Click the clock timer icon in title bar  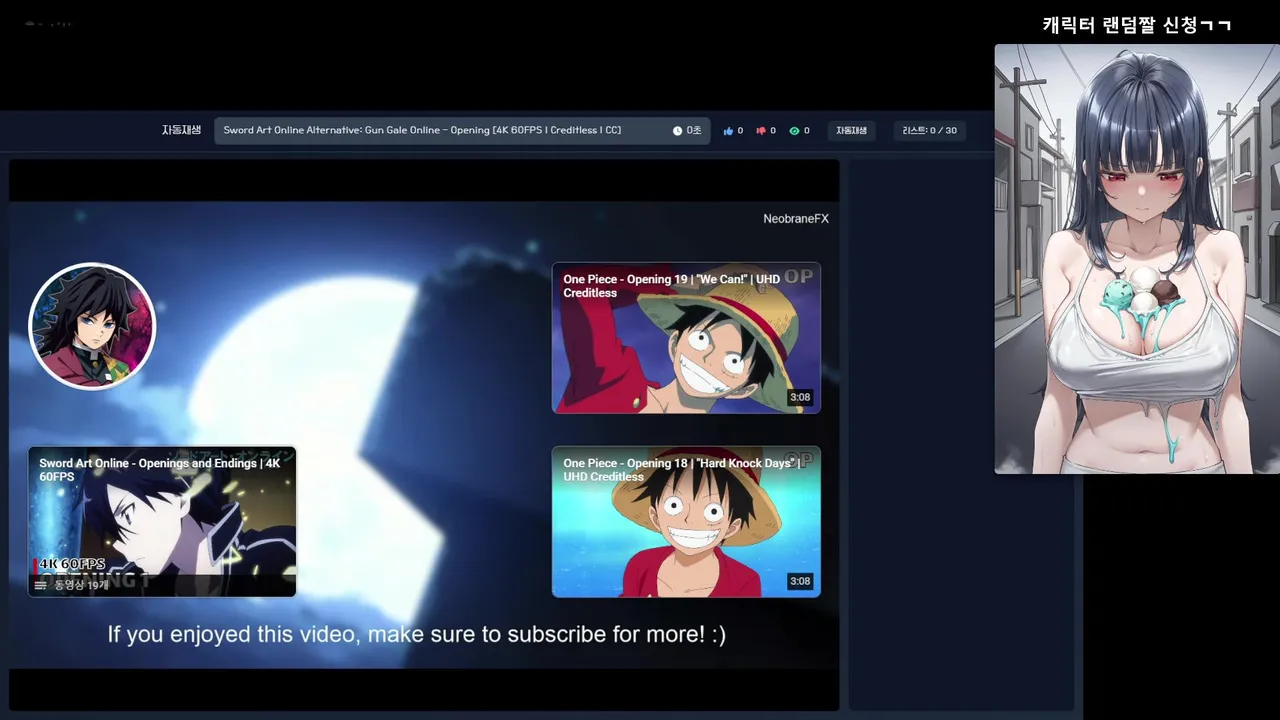(677, 131)
